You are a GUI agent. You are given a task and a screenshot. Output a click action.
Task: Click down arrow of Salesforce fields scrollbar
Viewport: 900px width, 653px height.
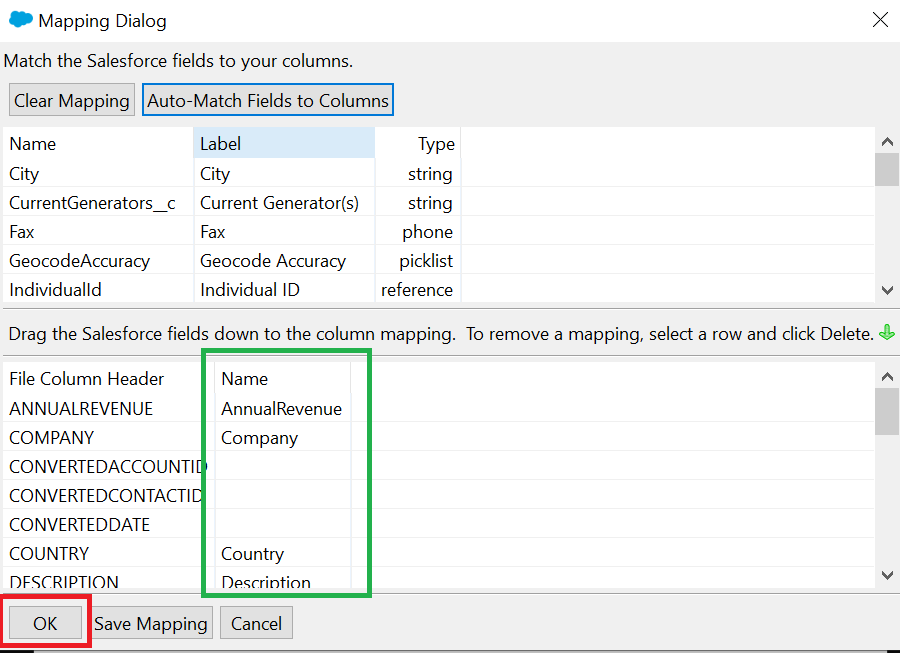click(x=887, y=290)
